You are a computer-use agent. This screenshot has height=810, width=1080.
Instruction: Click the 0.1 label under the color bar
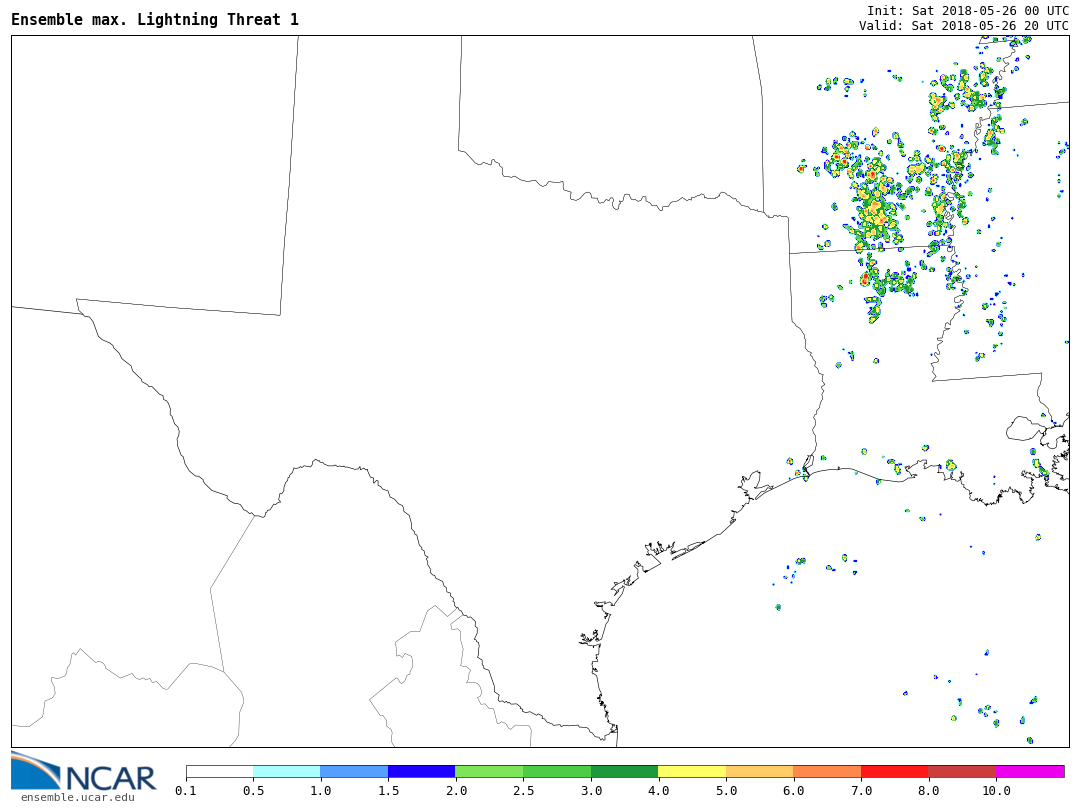click(x=186, y=791)
